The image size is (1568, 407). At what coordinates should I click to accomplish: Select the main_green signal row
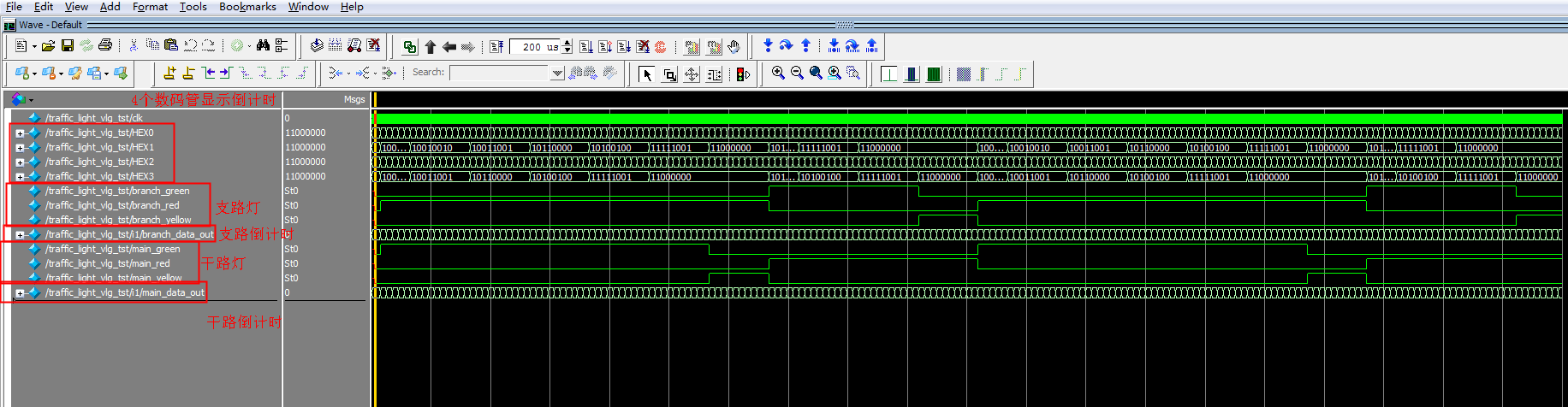click(x=113, y=249)
